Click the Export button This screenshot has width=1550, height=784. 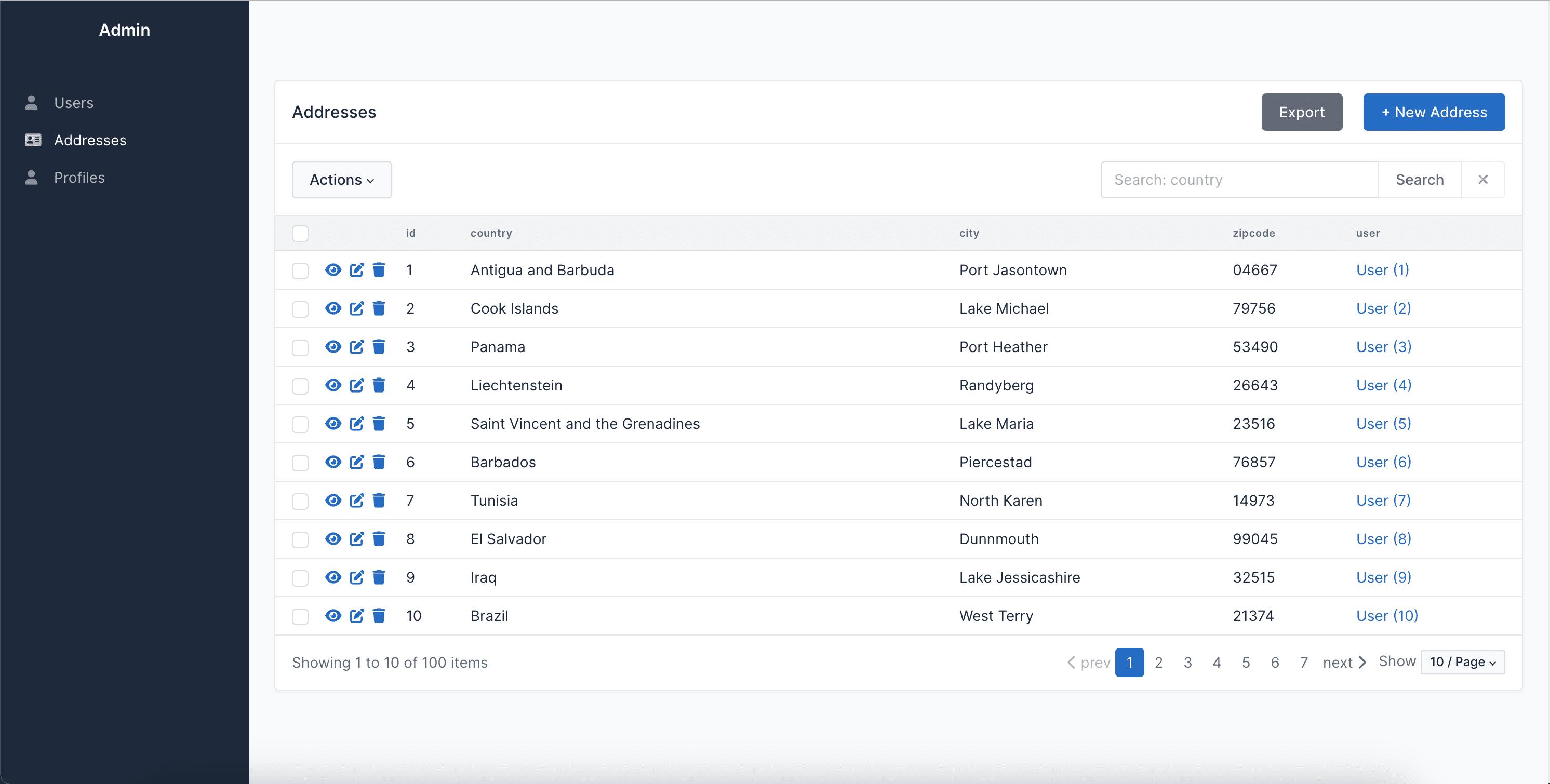1302,112
